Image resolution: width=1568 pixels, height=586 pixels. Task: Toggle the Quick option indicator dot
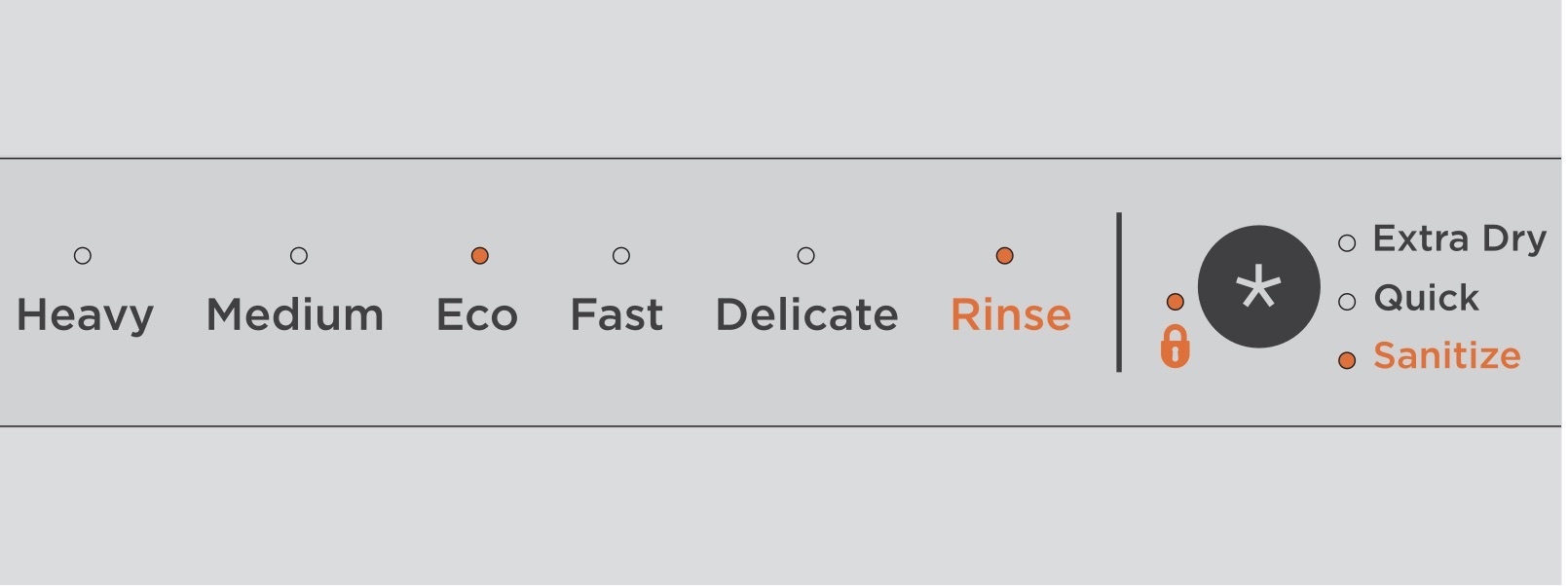click(1347, 302)
